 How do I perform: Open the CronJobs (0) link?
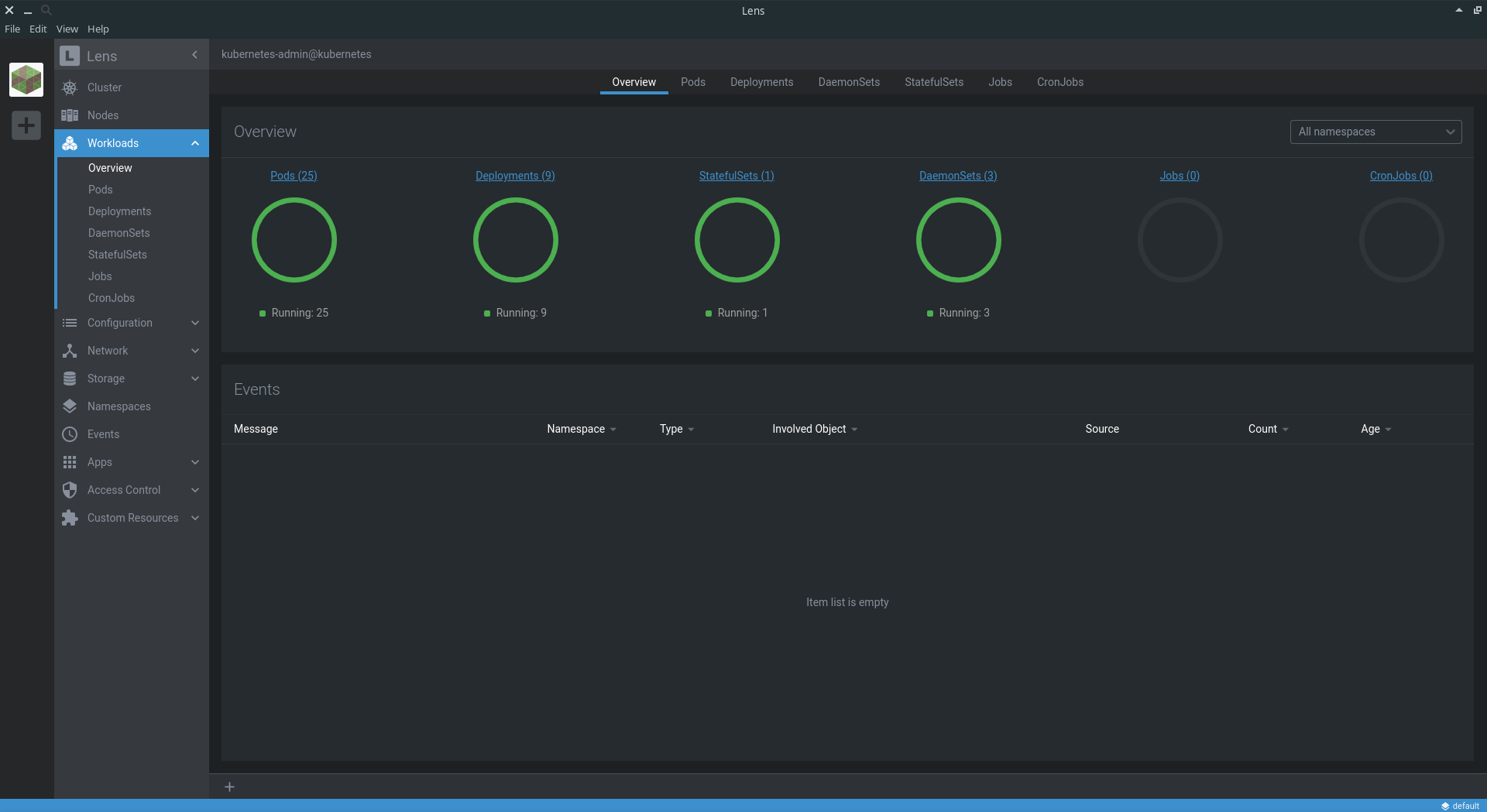click(1401, 176)
